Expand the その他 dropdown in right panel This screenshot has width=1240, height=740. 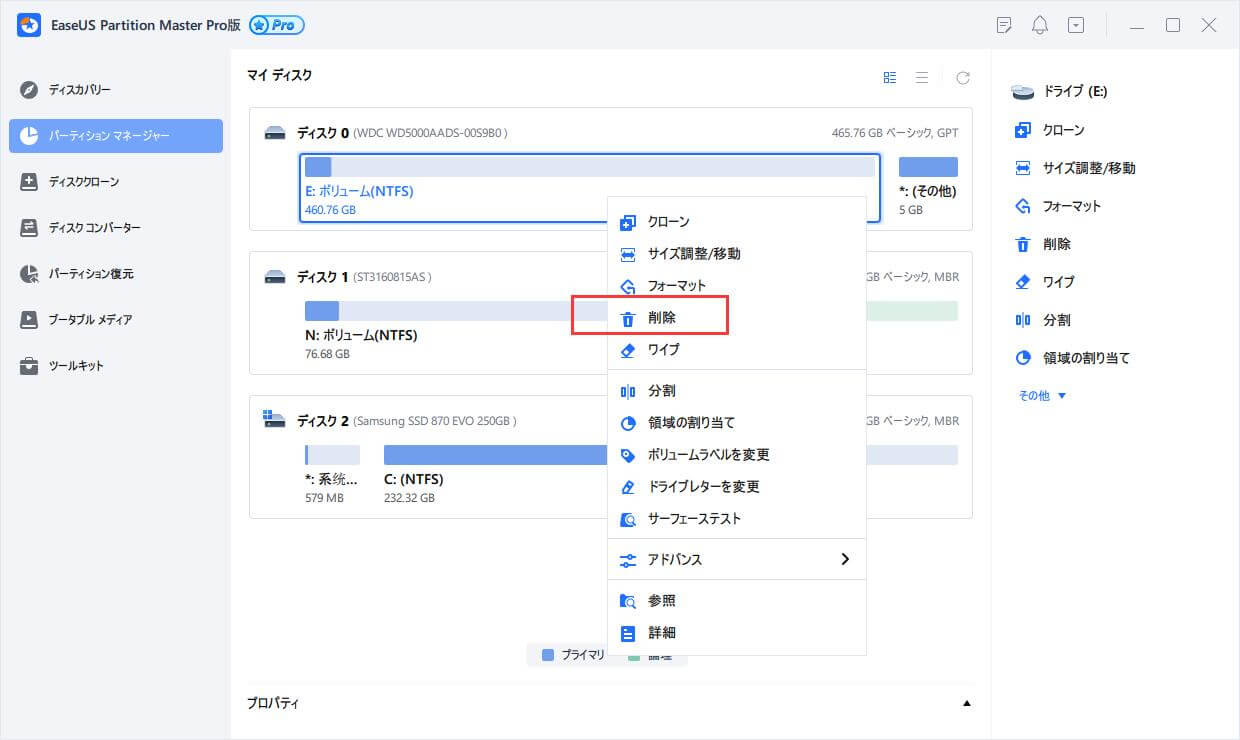1042,396
